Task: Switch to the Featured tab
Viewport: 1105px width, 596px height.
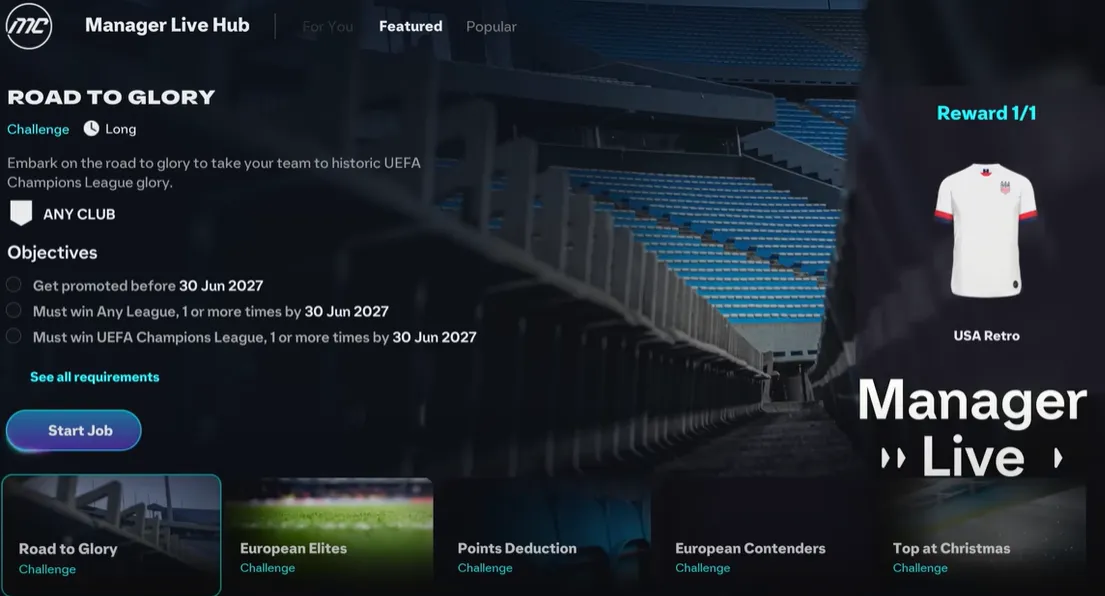Action: 411,26
